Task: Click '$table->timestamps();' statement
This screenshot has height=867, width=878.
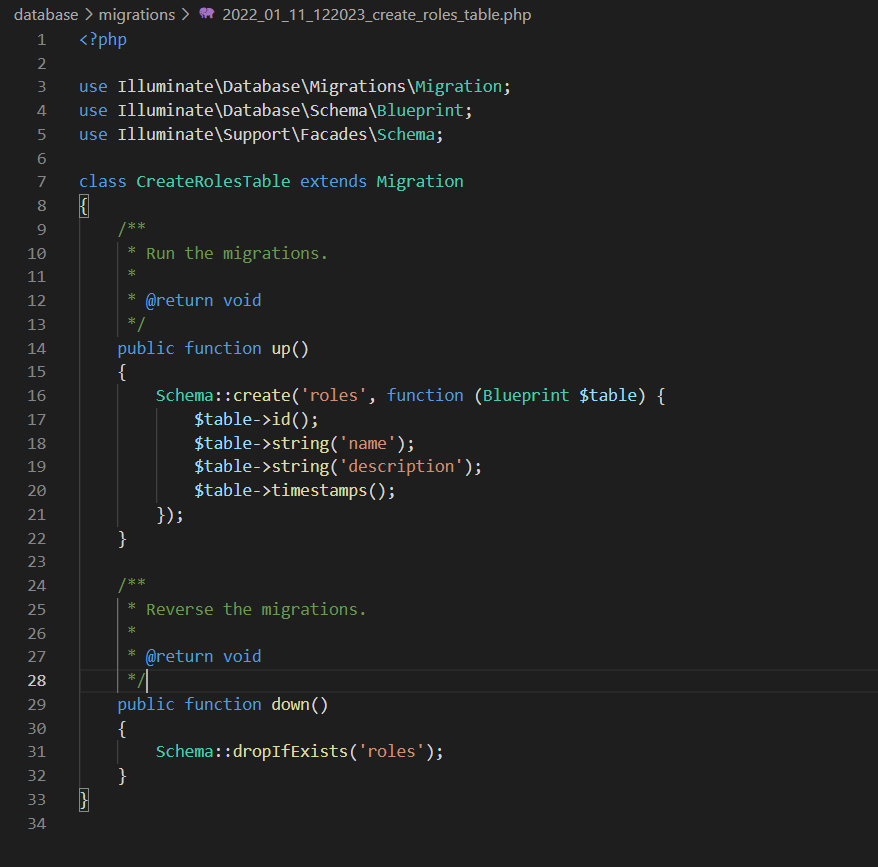Action: click(x=295, y=491)
